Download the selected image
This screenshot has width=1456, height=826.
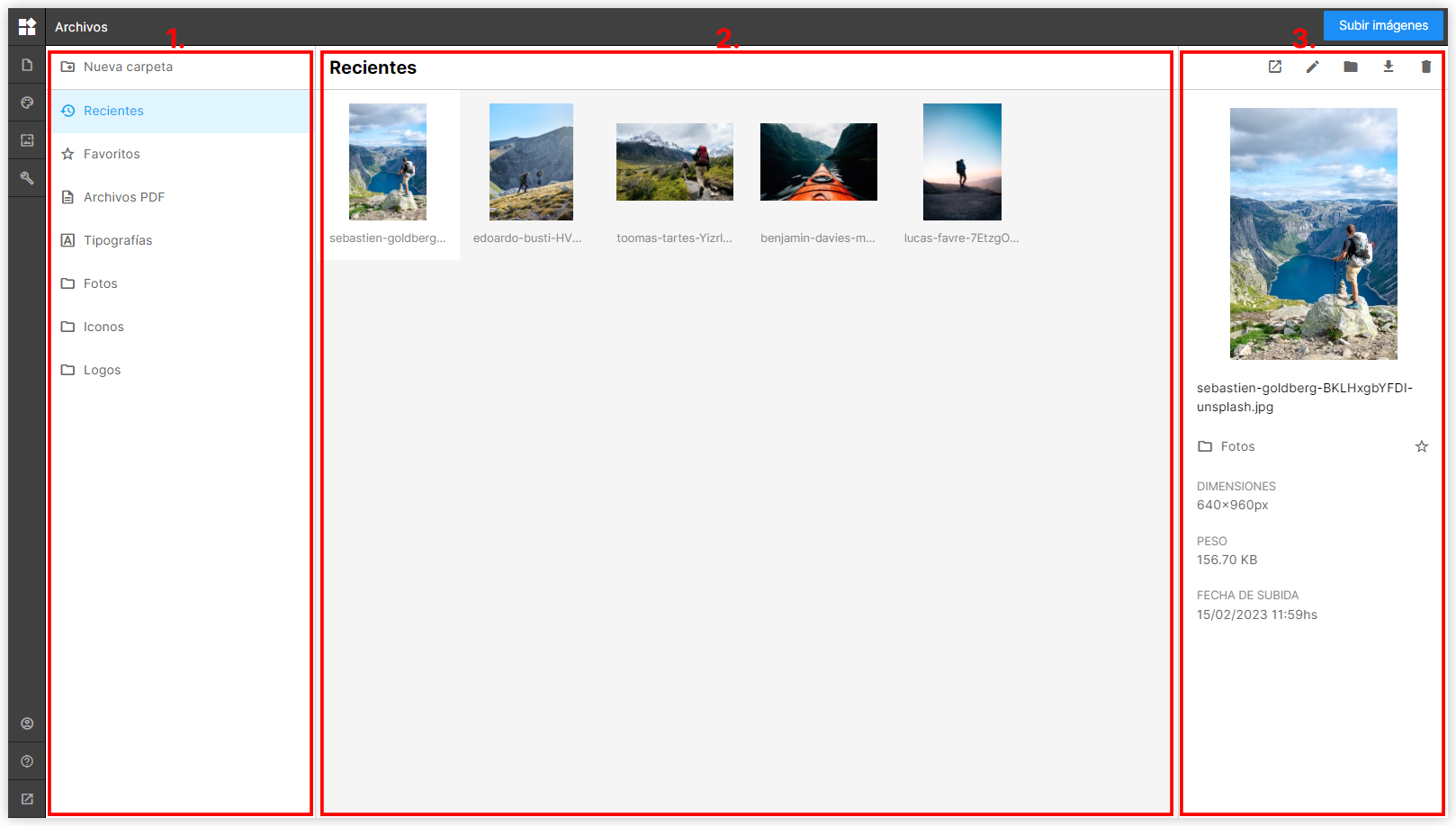(x=1389, y=67)
